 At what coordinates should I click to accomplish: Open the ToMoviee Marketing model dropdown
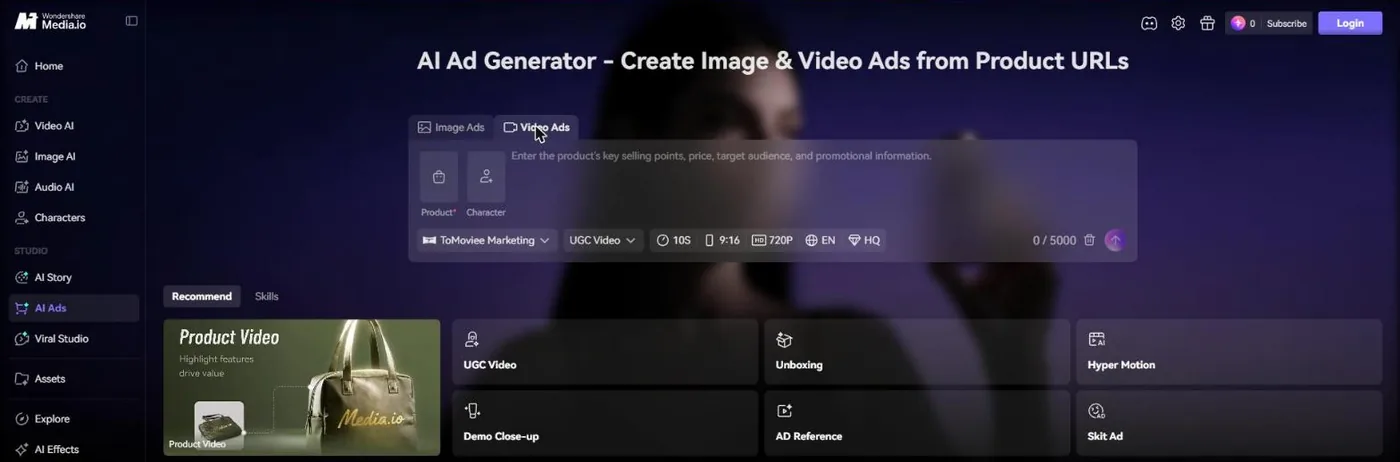487,240
